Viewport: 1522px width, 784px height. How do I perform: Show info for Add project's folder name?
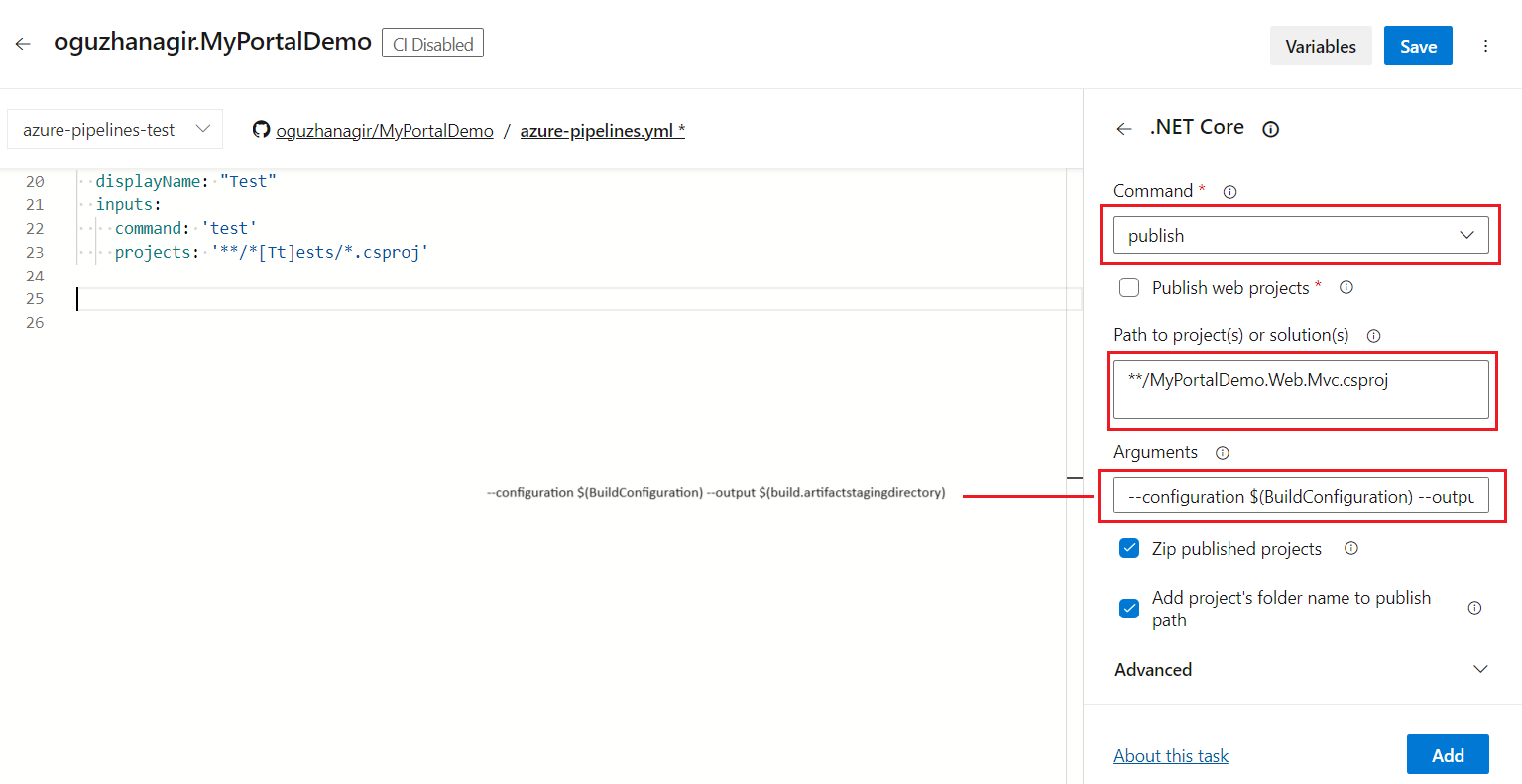[1474, 609]
